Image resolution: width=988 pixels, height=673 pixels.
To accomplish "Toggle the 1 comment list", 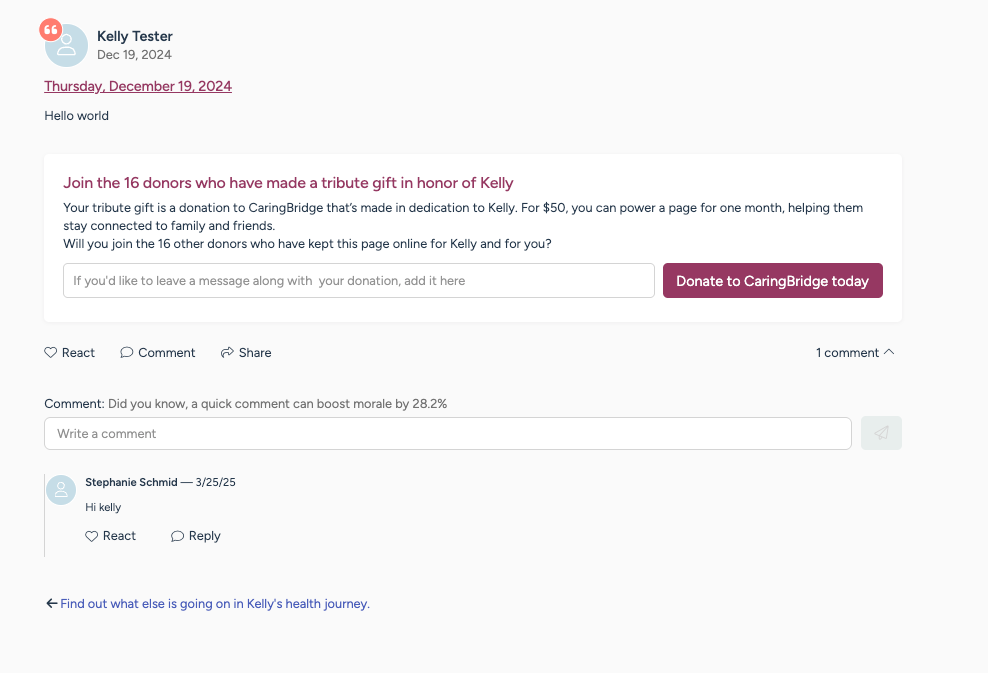I will tap(855, 353).
